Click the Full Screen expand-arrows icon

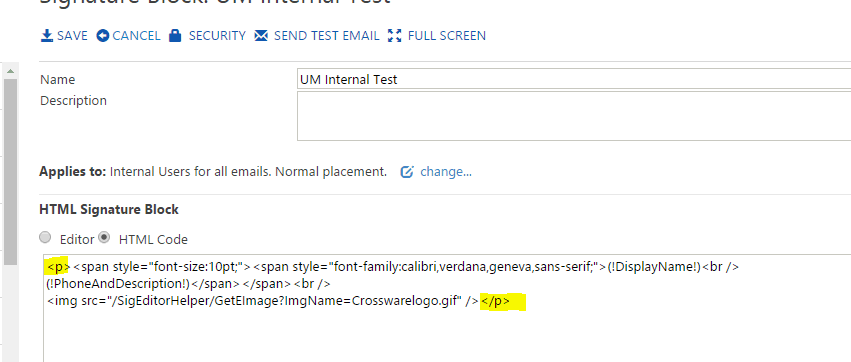coord(395,36)
